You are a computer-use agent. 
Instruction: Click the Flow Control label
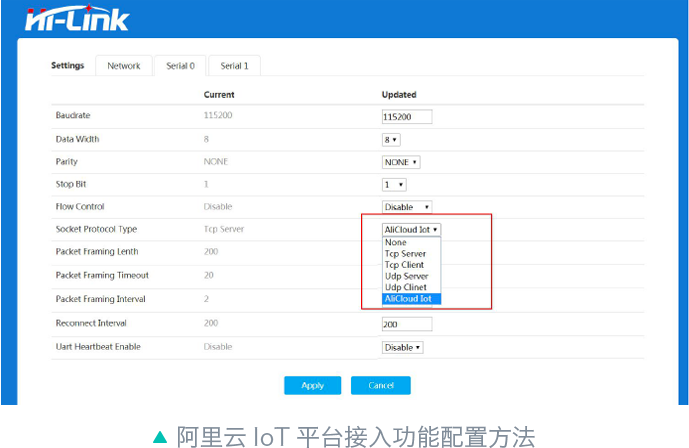click(x=80, y=206)
